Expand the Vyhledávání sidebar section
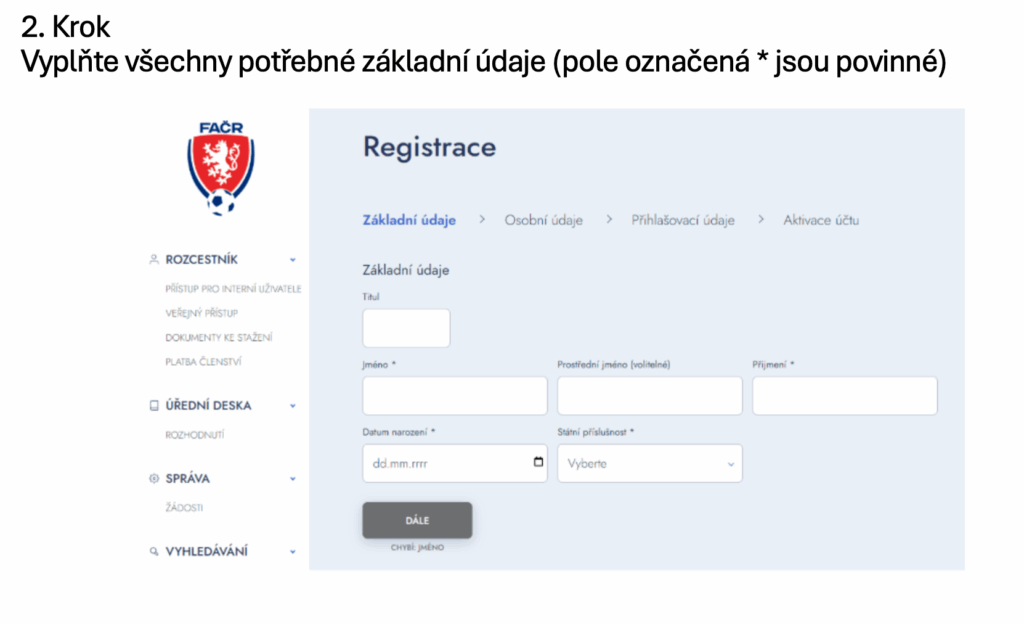This screenshot has width=1024, height=624. [x=293, y=551]
